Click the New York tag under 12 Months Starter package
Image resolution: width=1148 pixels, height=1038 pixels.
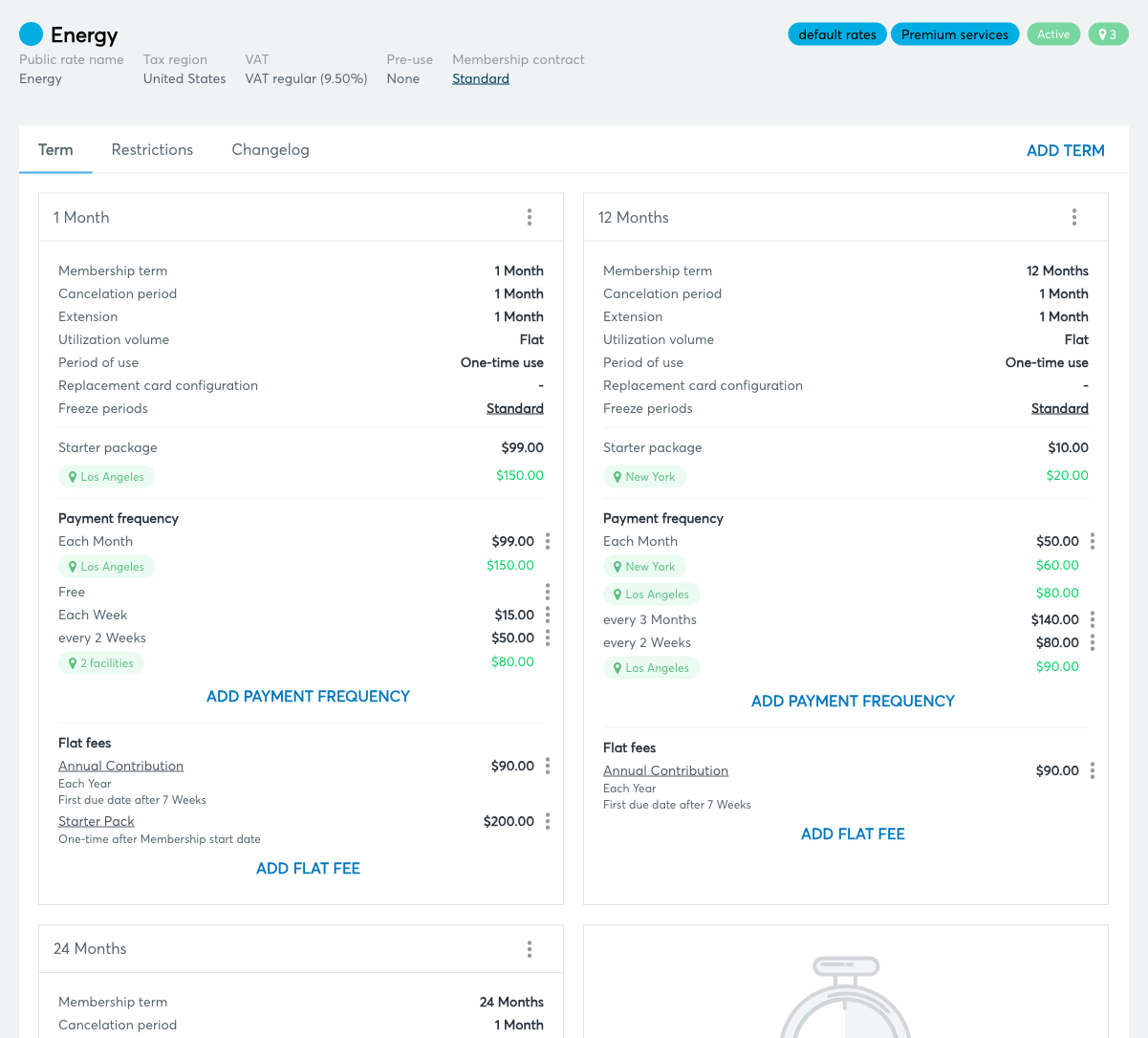[x=644, y=477]
